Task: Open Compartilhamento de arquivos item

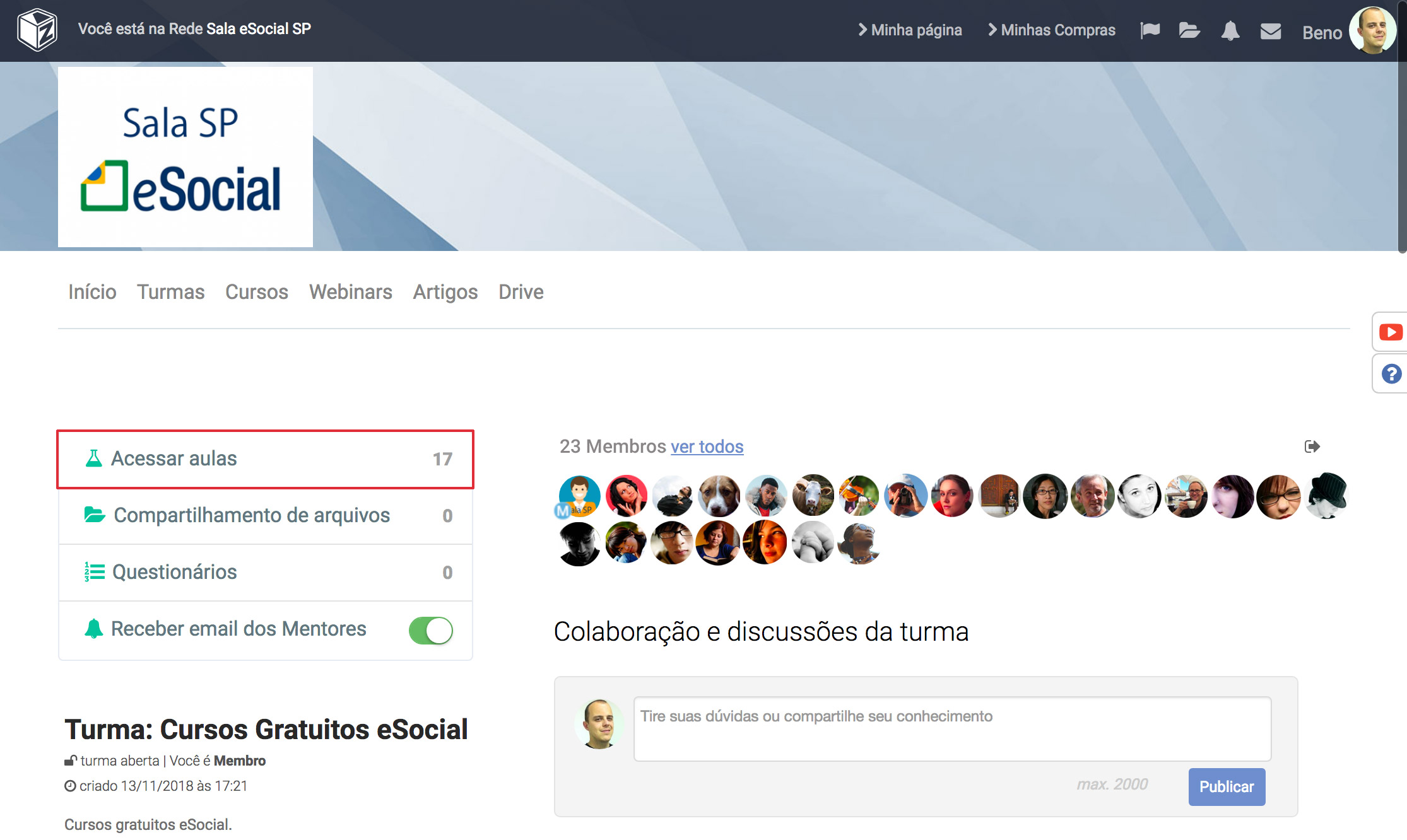Action: tap(265, 516)
